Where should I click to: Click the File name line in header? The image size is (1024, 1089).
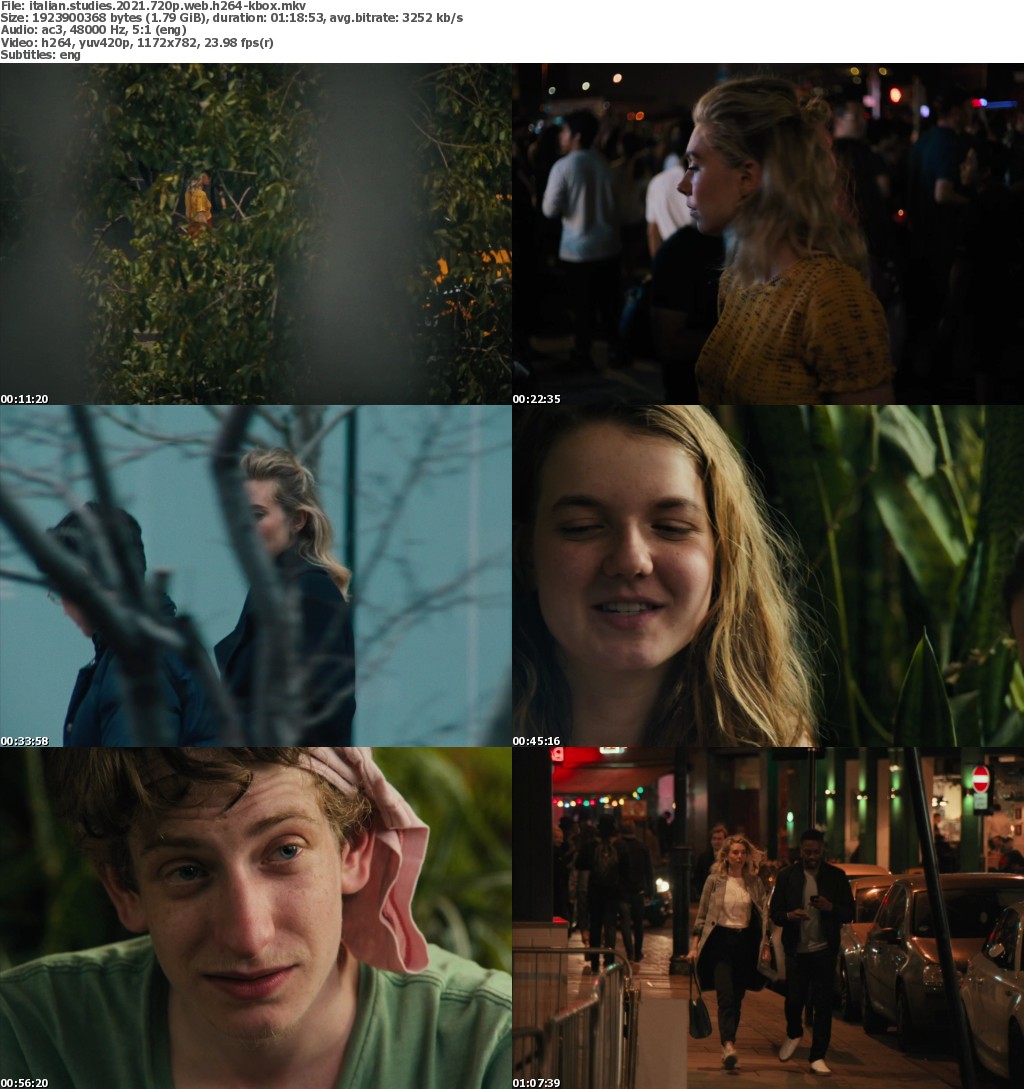pos(153,6)
